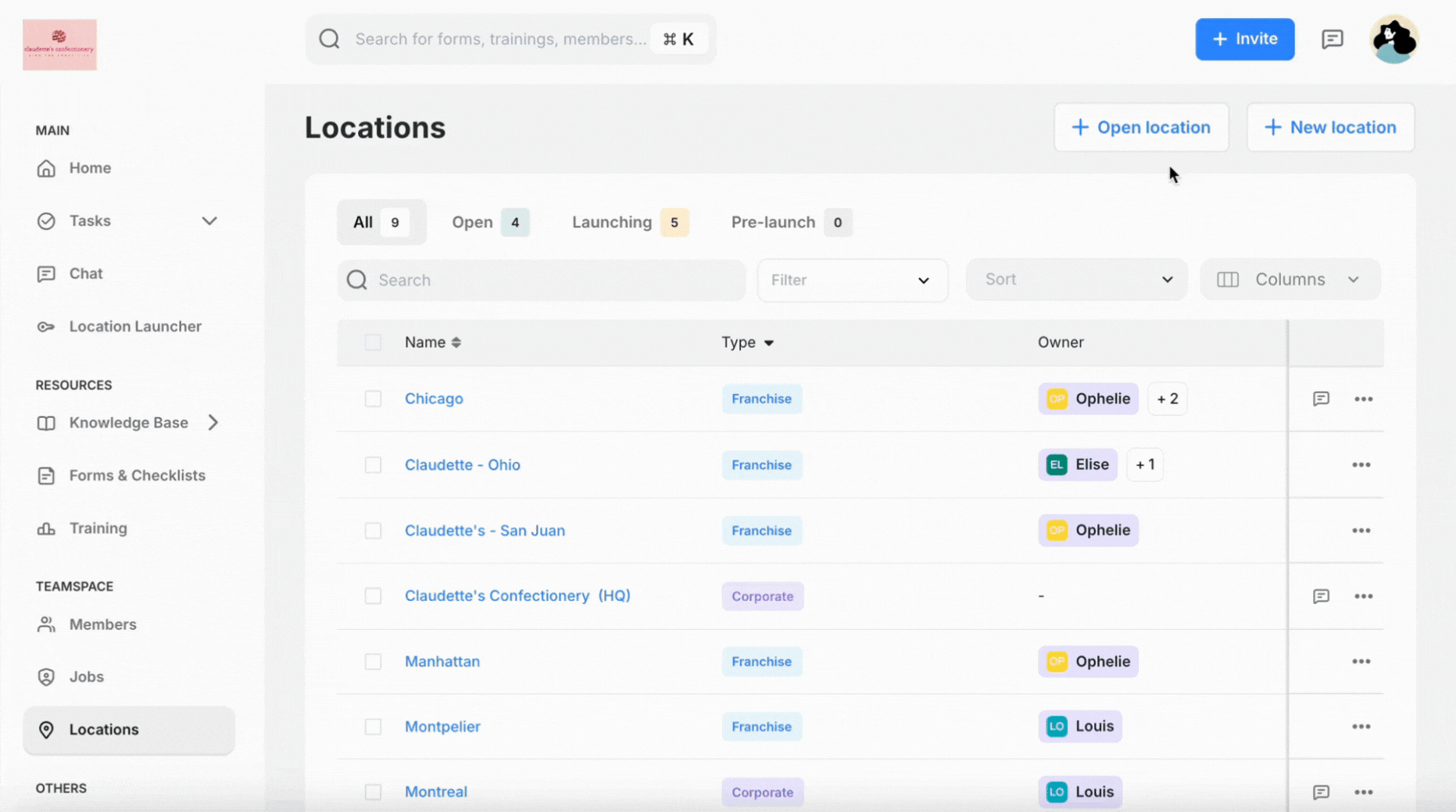Check the Montpelier row checkbox
Image resolution: width=1456 pixels, height=812 pixels.
coord(373,727)
